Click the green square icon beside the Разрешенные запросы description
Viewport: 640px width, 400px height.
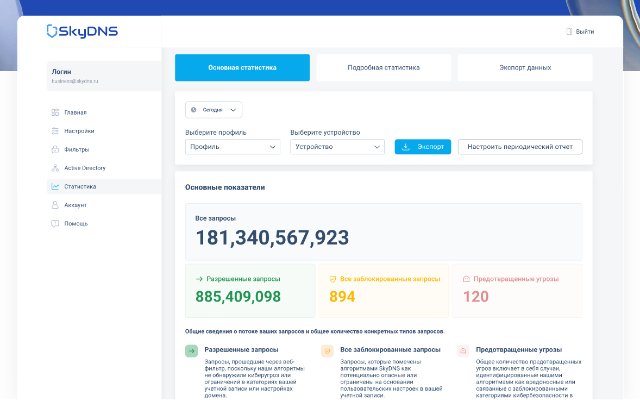pos(191,351)
